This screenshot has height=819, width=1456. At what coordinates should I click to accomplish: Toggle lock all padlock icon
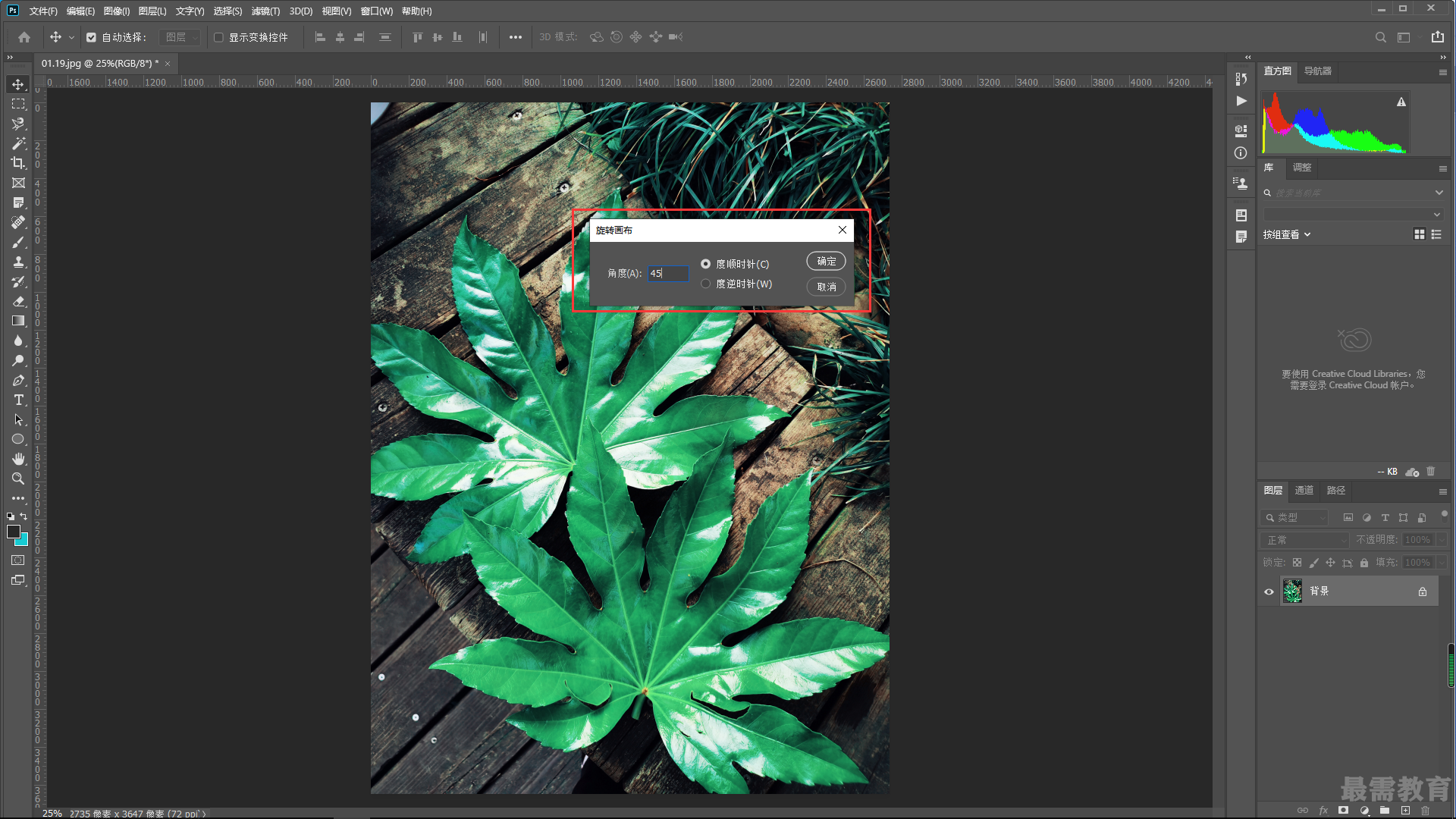(1364, 563)
